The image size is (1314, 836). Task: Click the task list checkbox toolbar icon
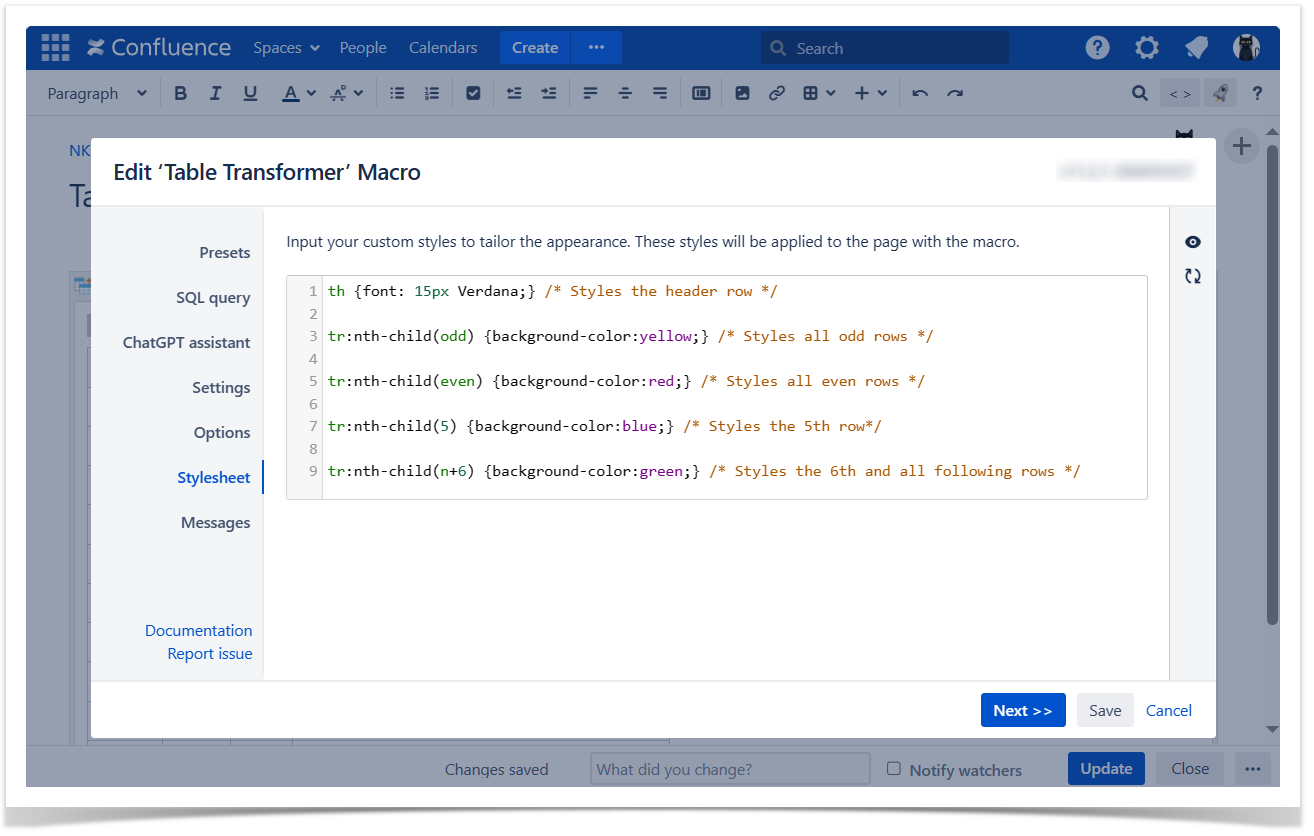(x=473, y=93)
